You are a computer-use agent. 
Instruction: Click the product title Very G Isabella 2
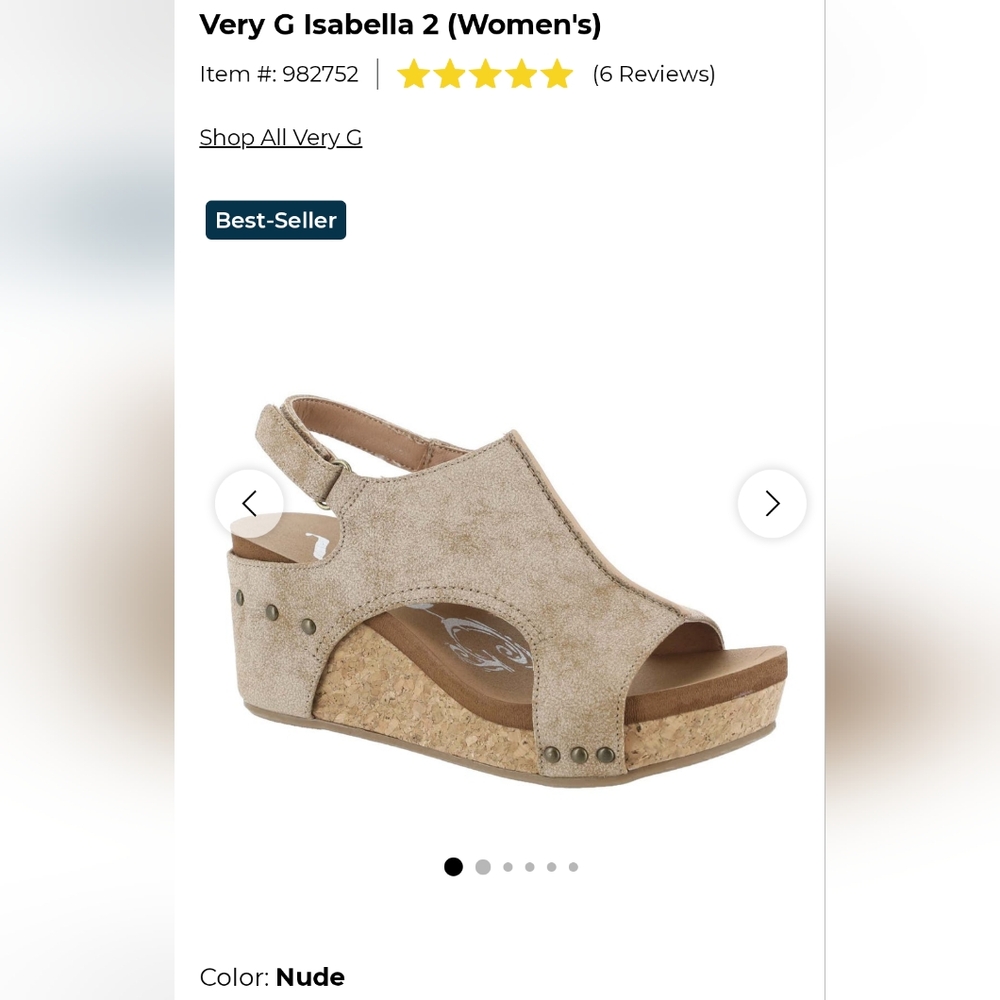click(401, 23)
